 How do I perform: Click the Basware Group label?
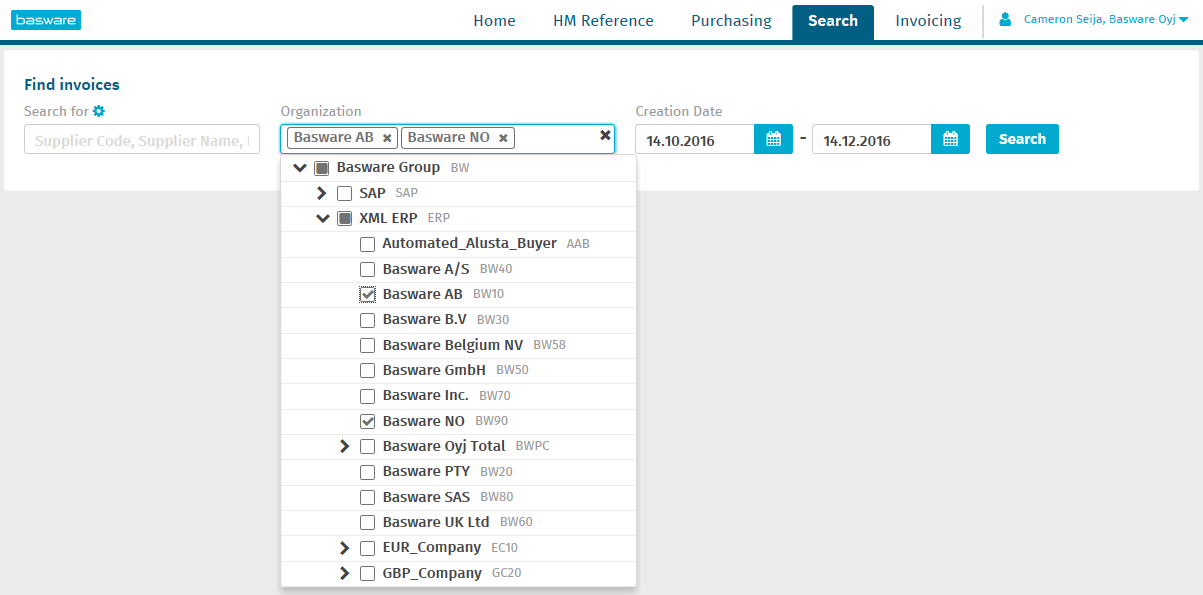point(388,168)
